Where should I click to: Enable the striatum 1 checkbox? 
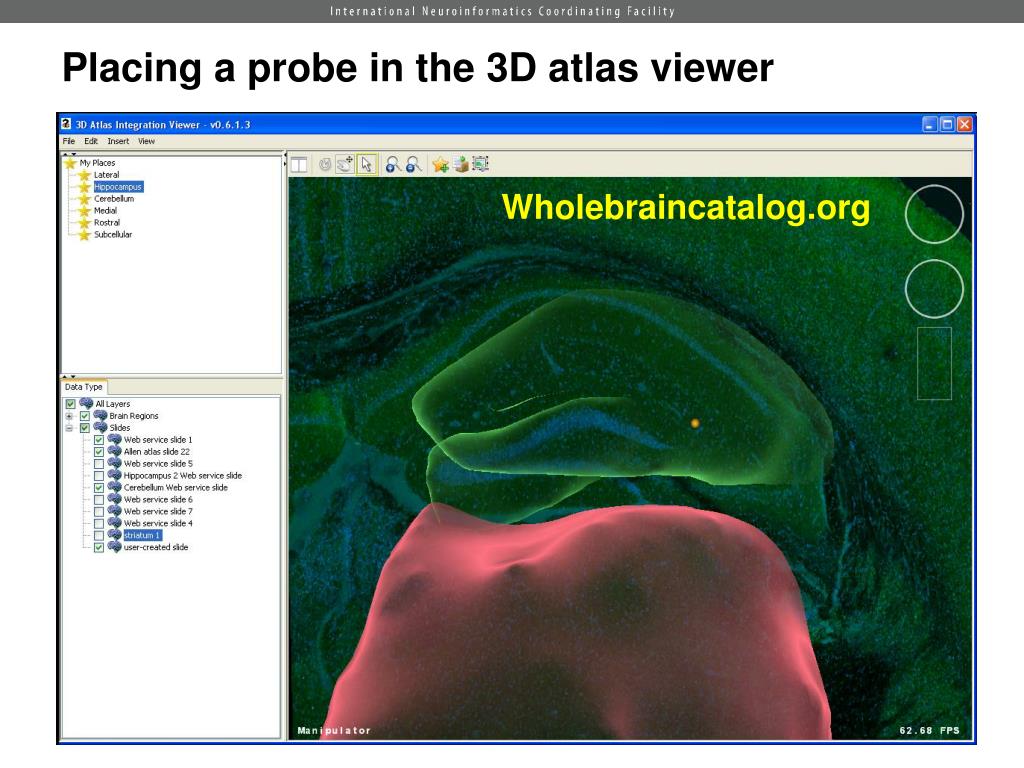click(99, 536)
